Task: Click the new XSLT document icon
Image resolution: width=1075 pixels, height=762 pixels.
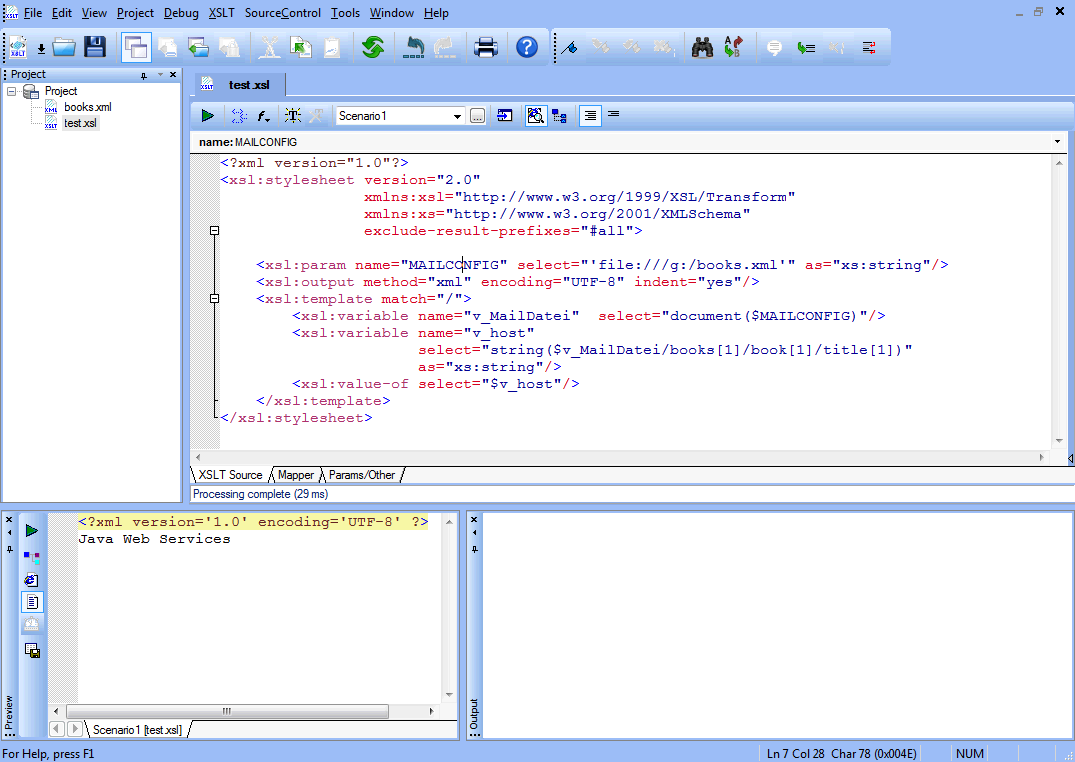Action: (18, 47)
